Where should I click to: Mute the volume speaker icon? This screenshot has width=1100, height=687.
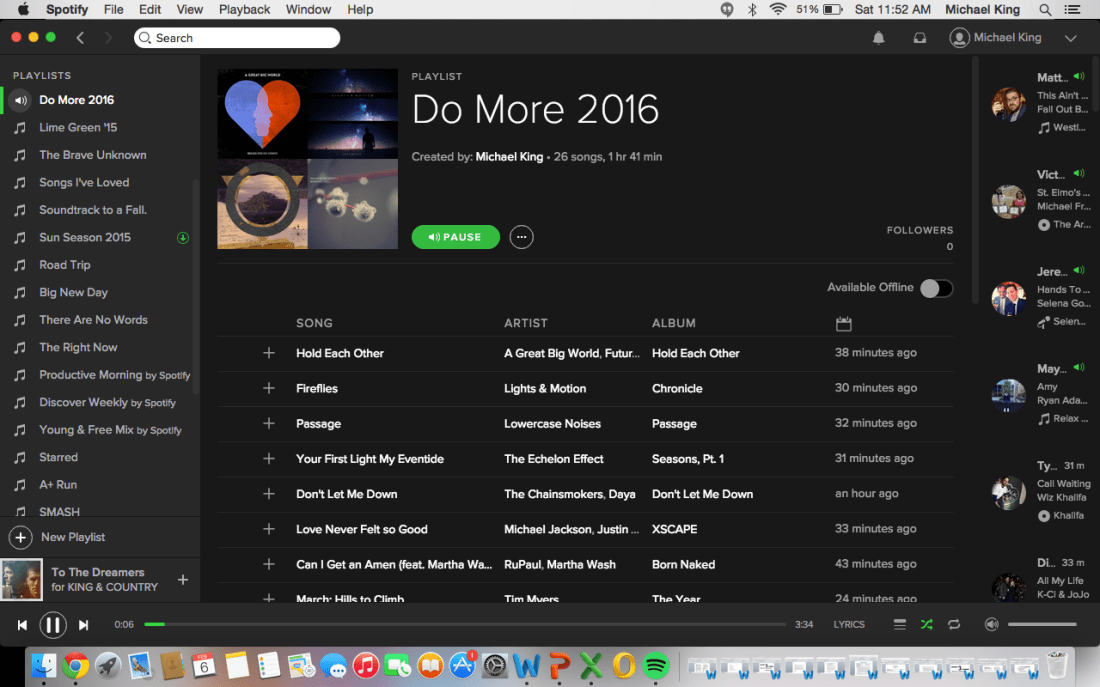991,624
